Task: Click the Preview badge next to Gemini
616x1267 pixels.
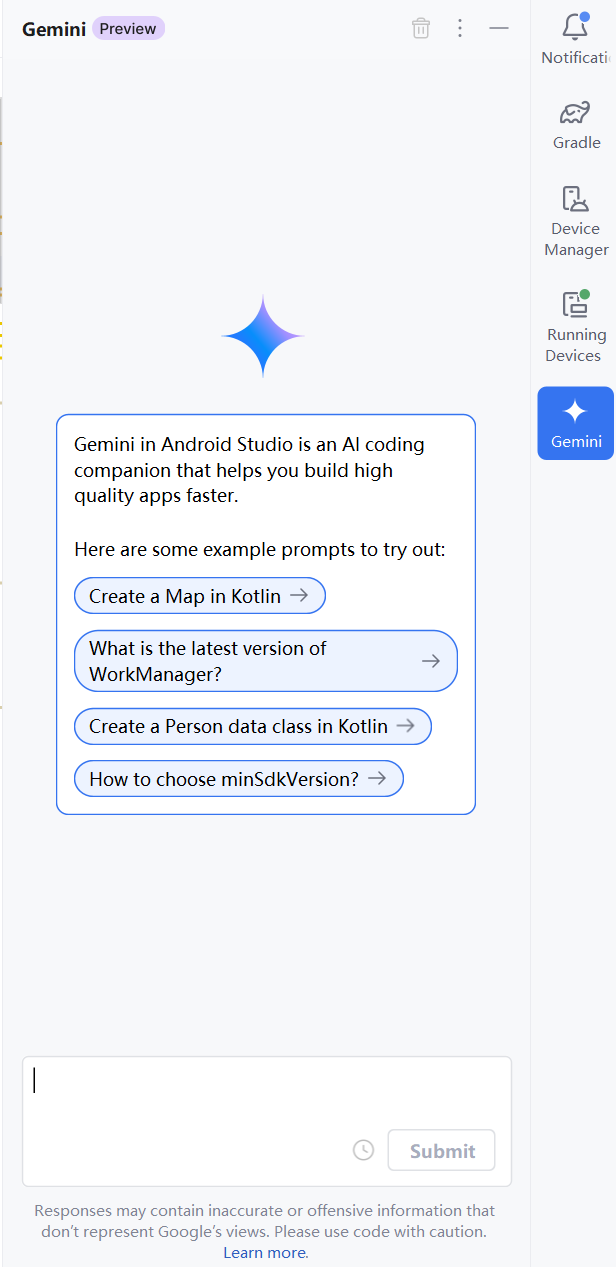Action: pos(127,28)
